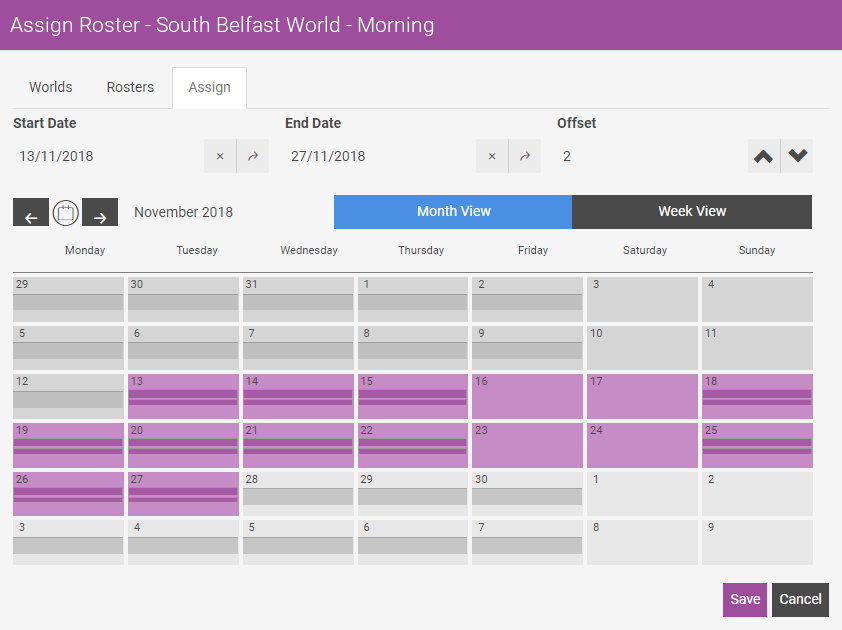Pick November 12 calendar day

[x=68, y=396]
